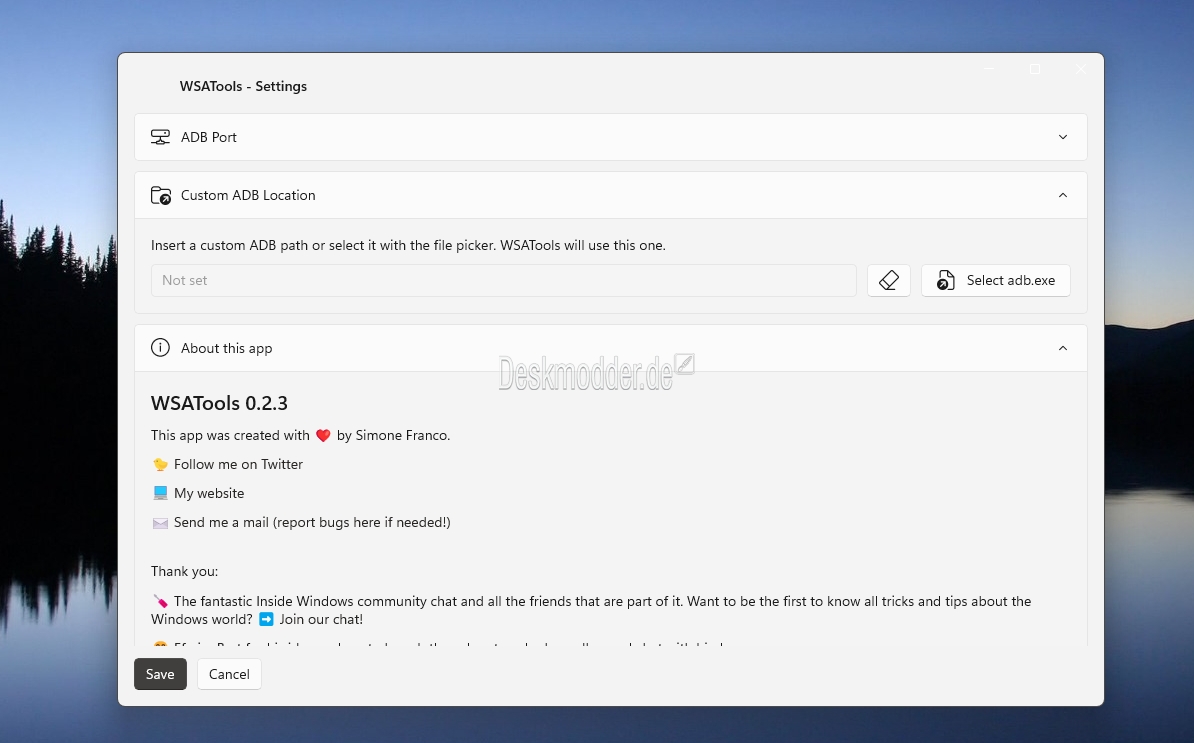Click the laptop emoji beside My website
Image resolution: width=1194 pixels, height=743 pixels.
[x=160, y=493]
